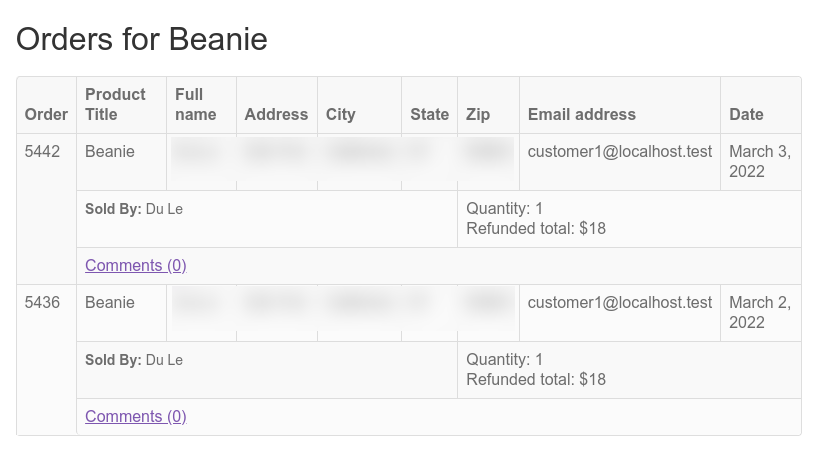Screen dimensions: 818x474
Task: Open Comments (0) link for order 5436
Action: click(x=136, y=416)
